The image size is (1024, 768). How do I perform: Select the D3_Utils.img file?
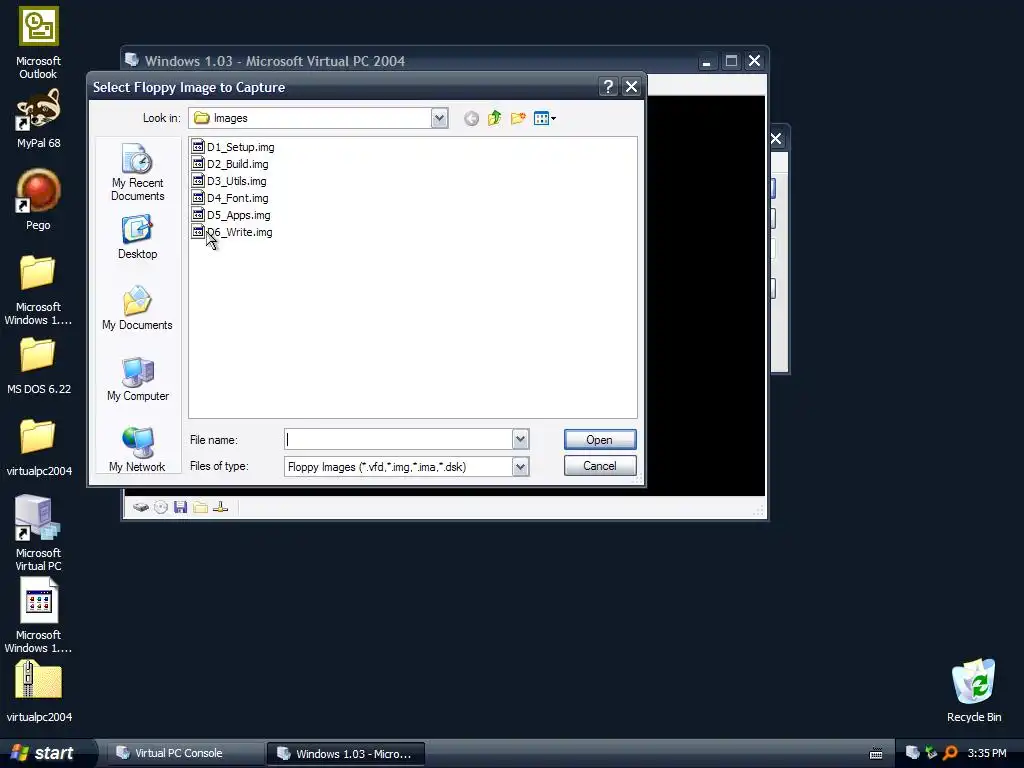pos(229,181)
